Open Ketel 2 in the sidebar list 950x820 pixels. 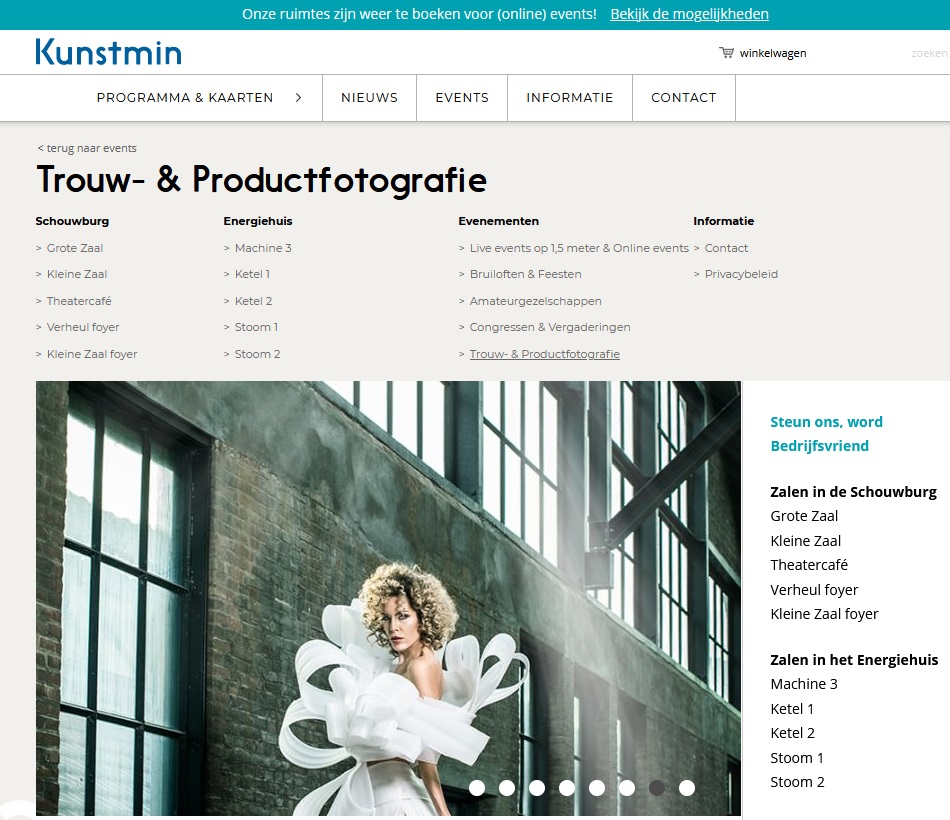click(x=792, y=733)
